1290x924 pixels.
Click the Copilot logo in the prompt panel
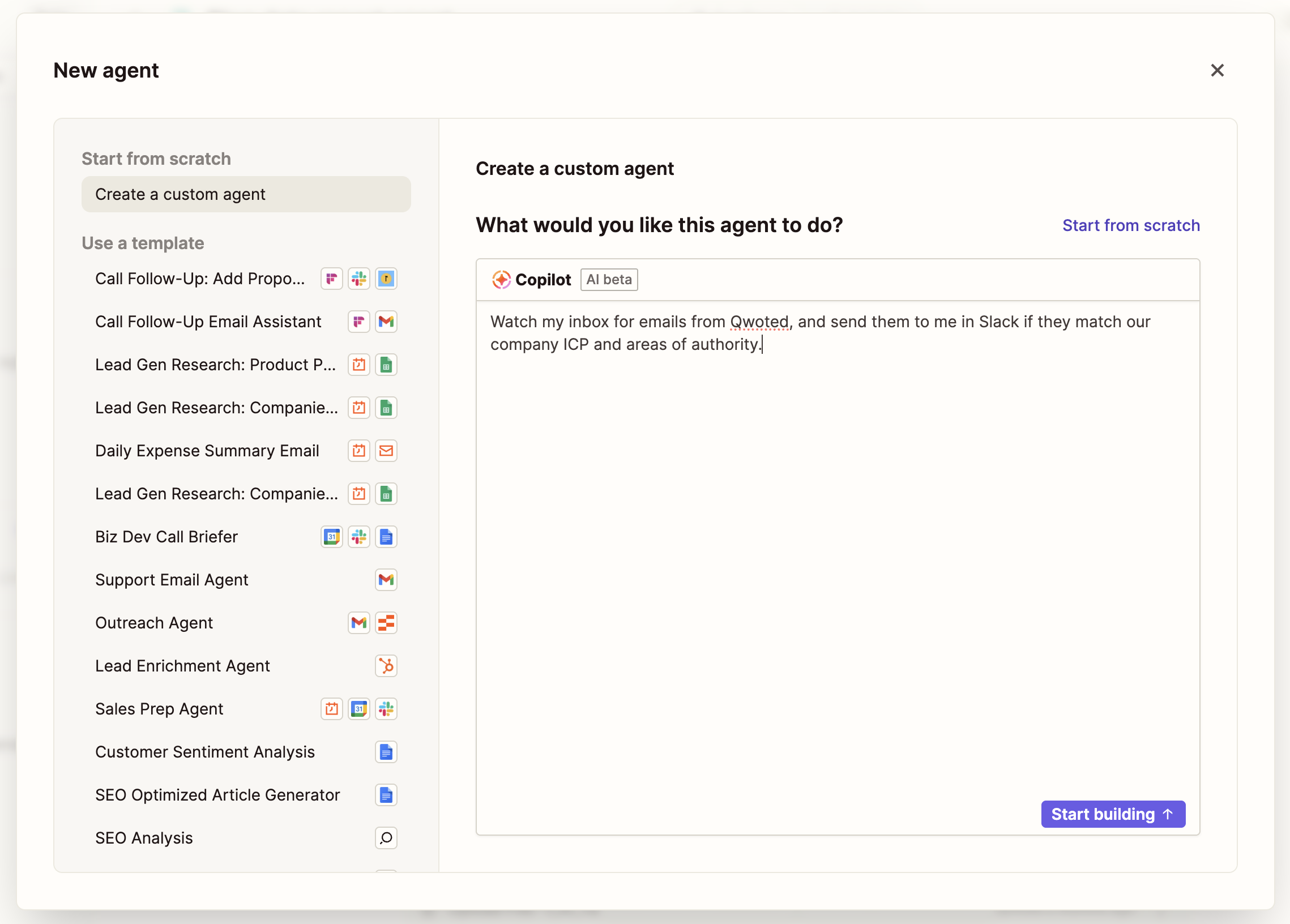(x=501, y=279)
